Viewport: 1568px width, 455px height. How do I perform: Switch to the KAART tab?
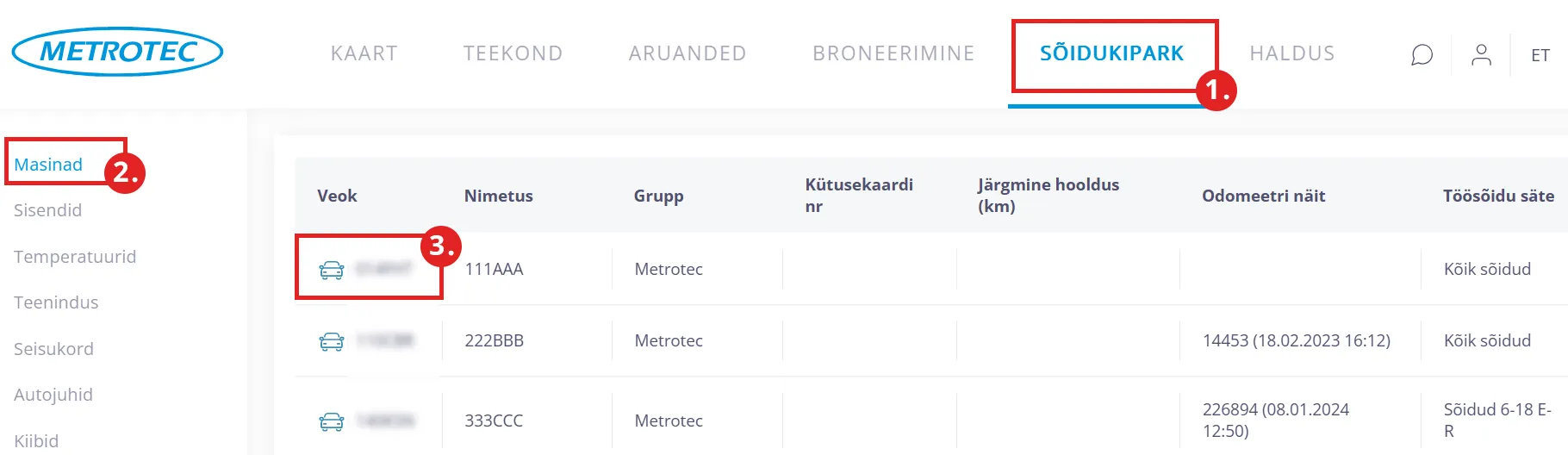364,53
